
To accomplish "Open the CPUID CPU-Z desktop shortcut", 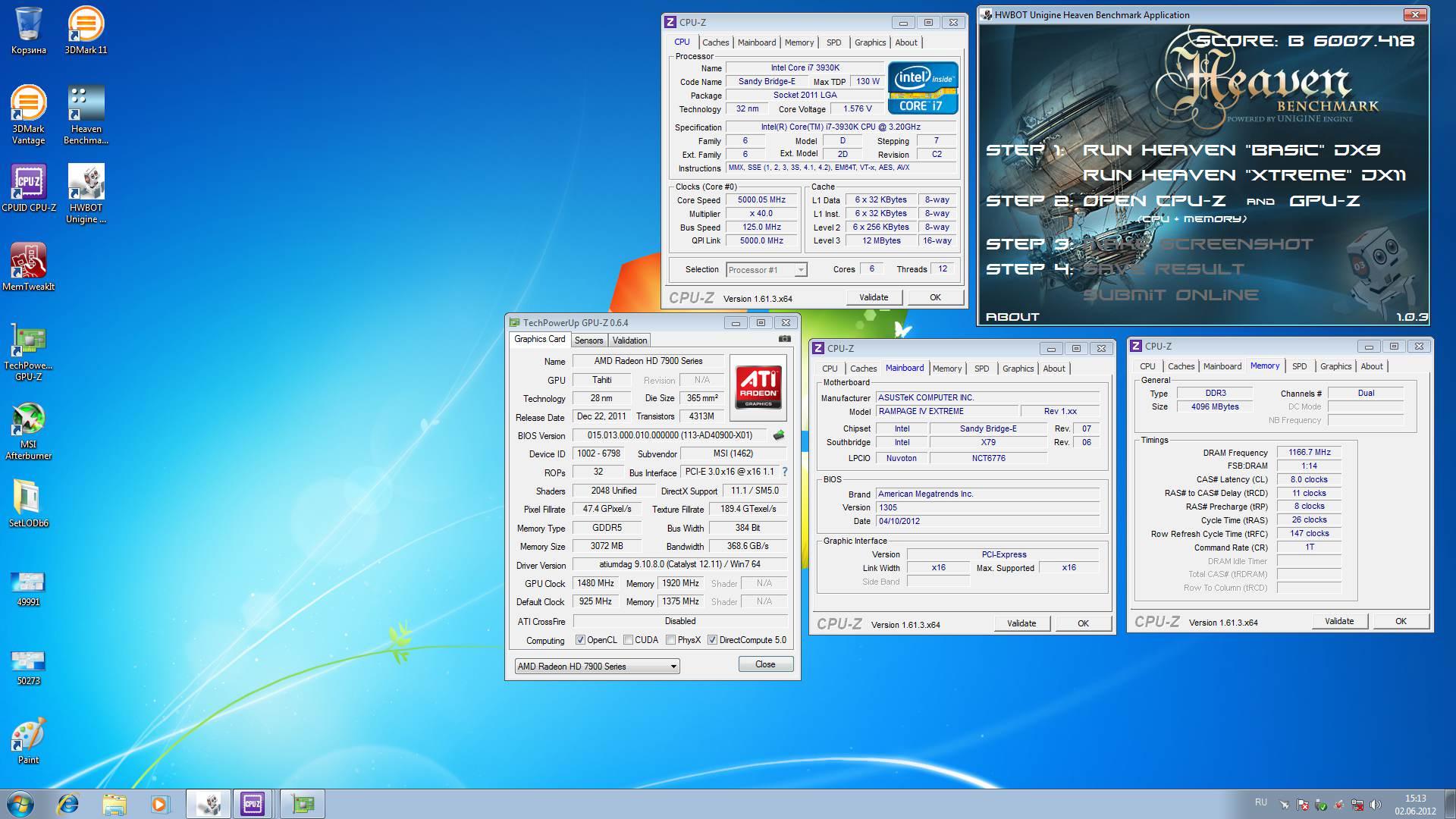I will [28, 188].
